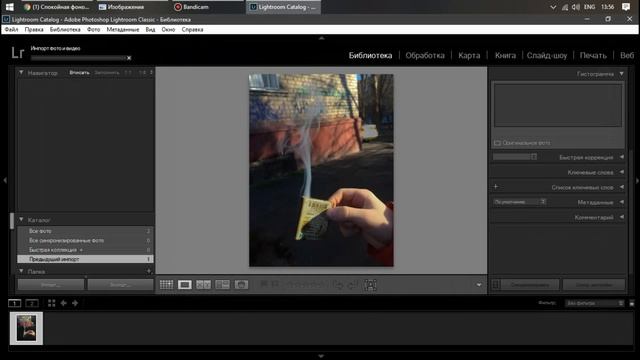This screenshot has width=640, height=360.
Task: Switch to Grid view in the toolbar
Action: click(x=166, y=284)
